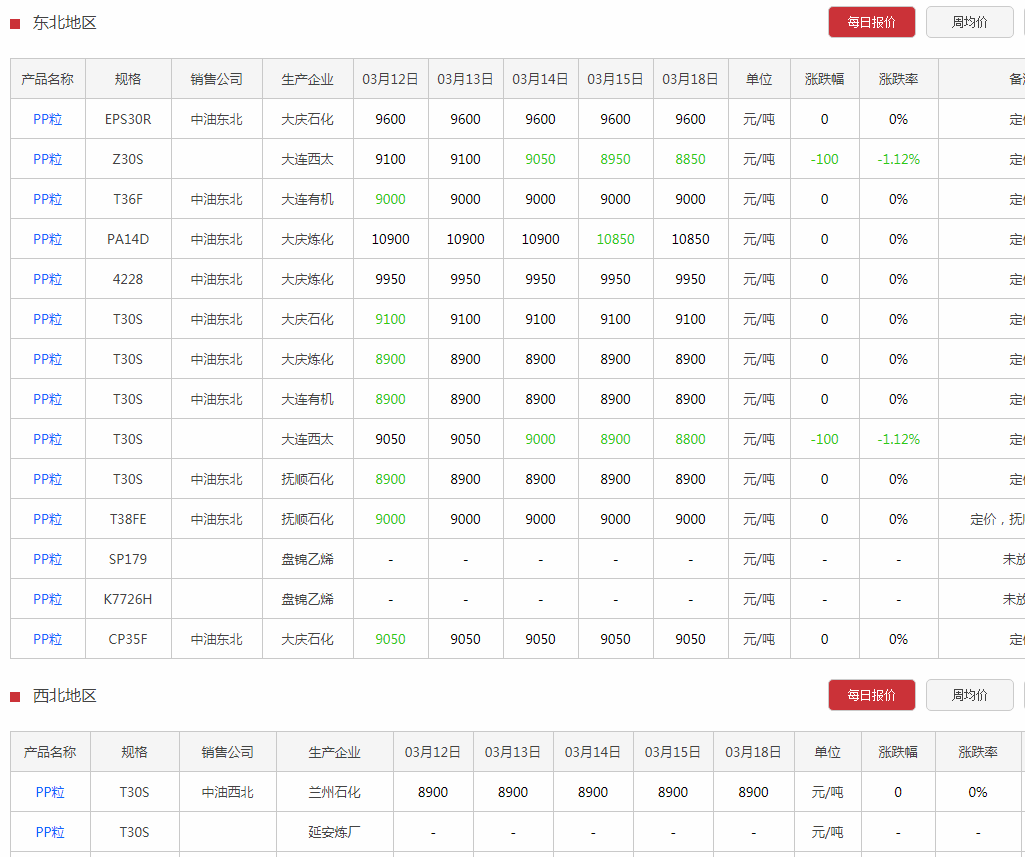Click 涨跌率 header in 东北地区 table

click(899, 79)
